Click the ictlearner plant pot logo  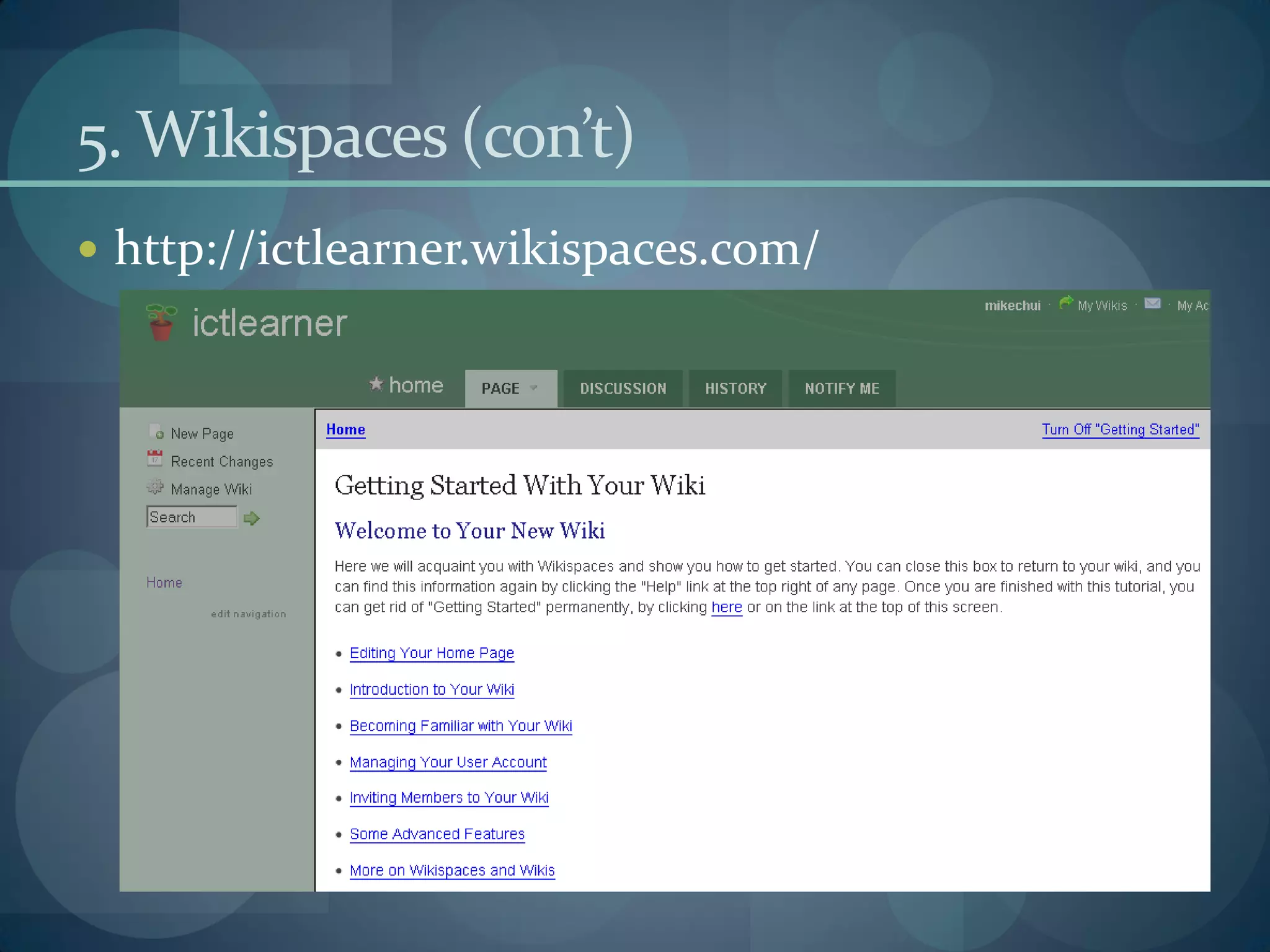[x=161, y=322]
